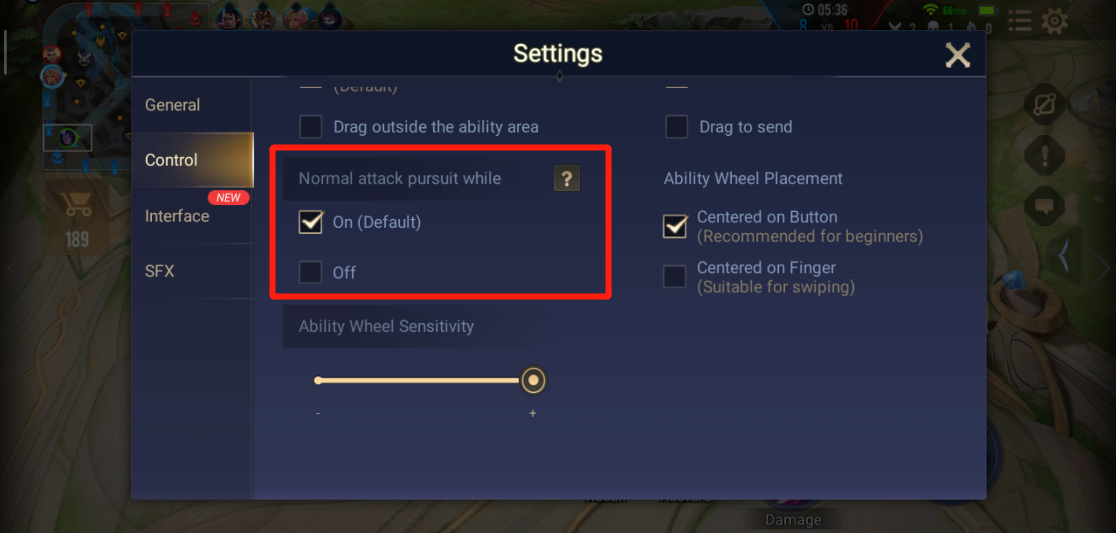Tap the attack signal hexagon icon

1044,106
